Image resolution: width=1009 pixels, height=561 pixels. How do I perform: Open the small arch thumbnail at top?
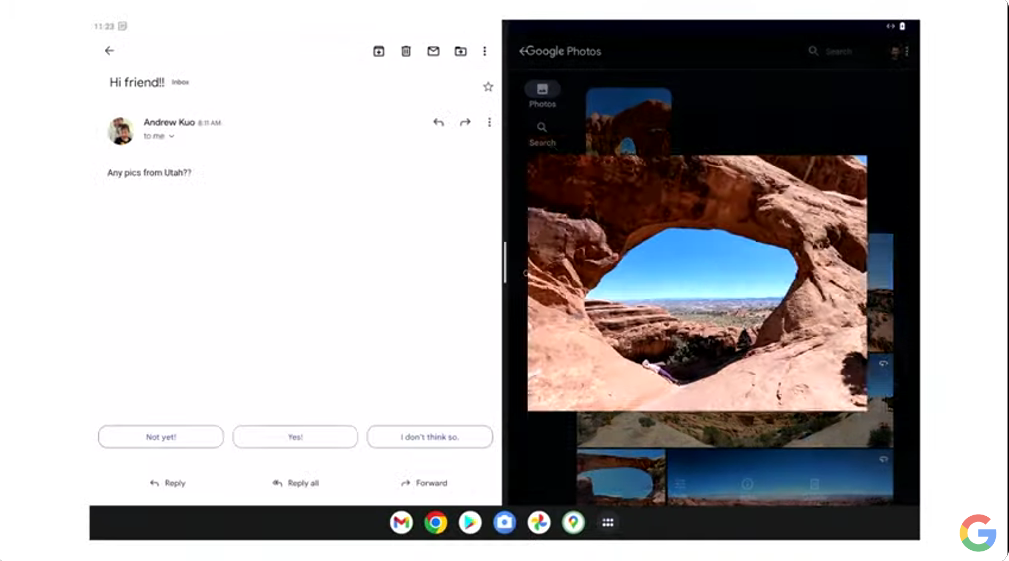point(628,122)
